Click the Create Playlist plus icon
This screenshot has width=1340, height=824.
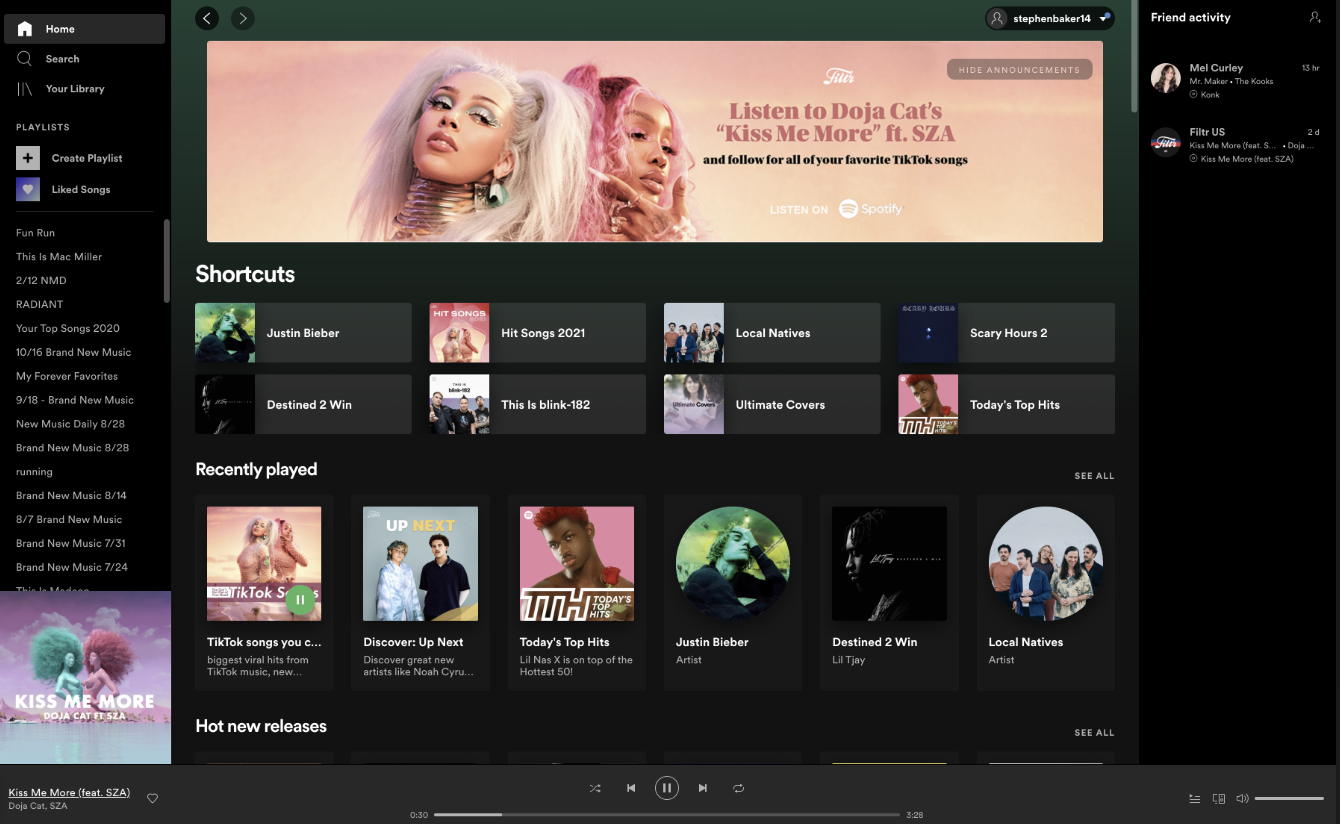point(28,158)
